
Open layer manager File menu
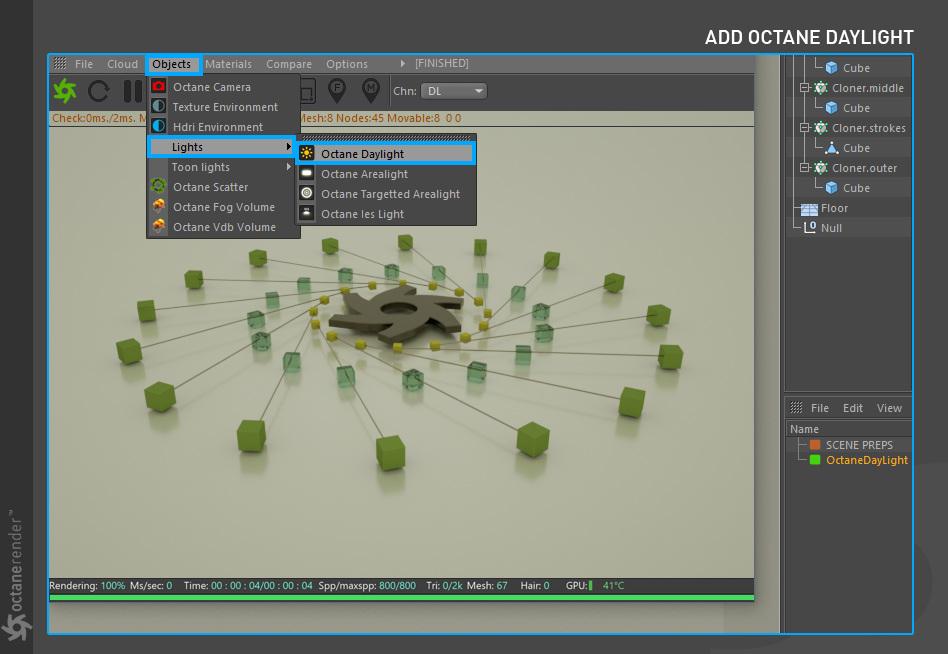click(819, 407)
